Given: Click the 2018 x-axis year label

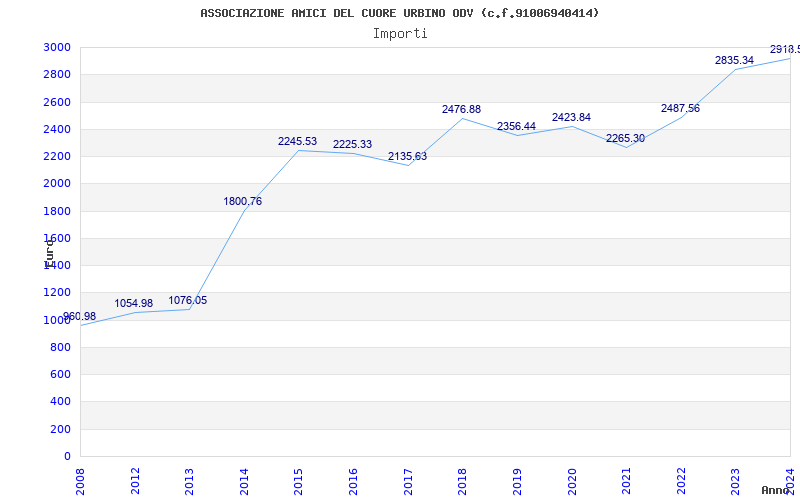Looking at the screenshot, I should pos(462,479).
